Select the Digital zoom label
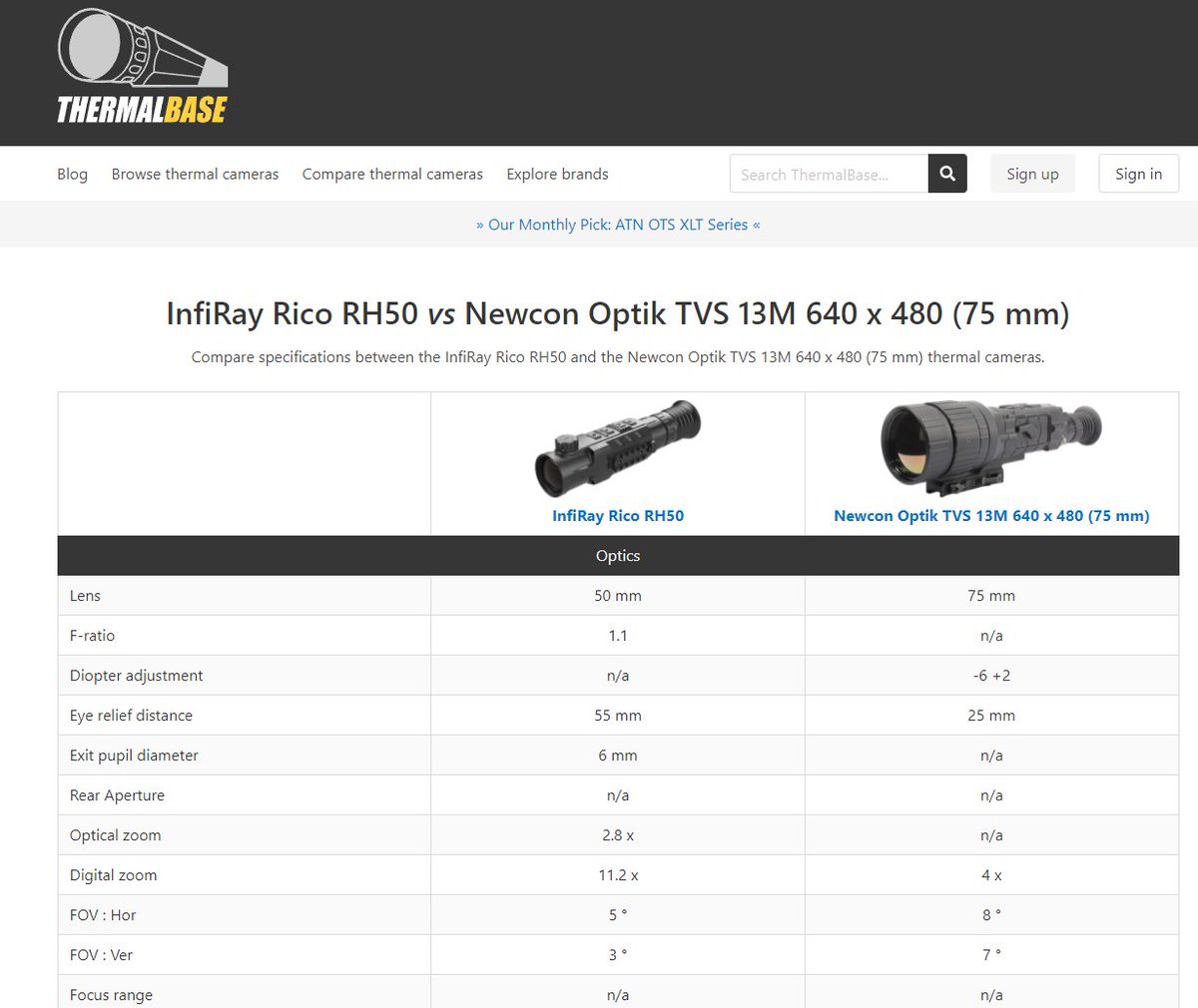Screen dimensions: 1198x1008 point(113,875)
